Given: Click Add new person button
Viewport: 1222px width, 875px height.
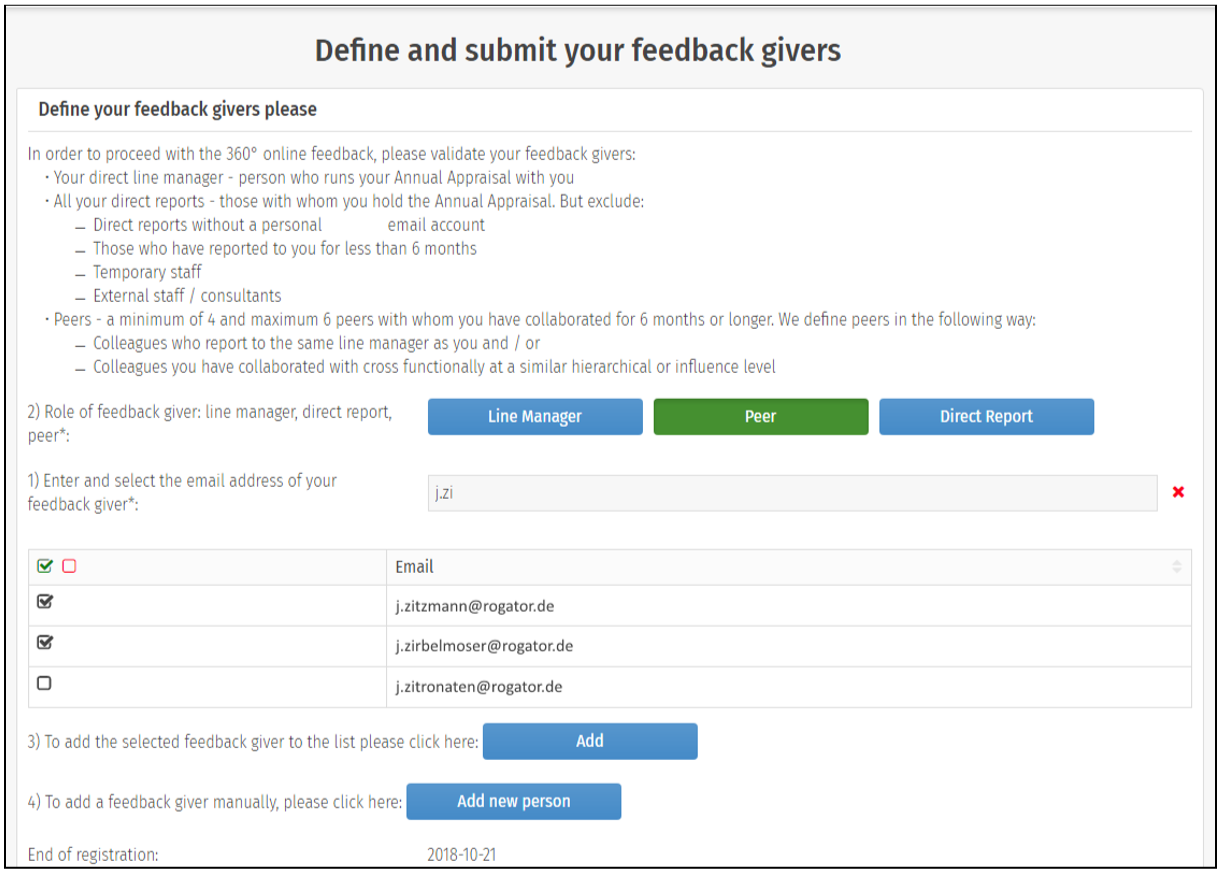Looking at the screenshot, I should (513, 801).
